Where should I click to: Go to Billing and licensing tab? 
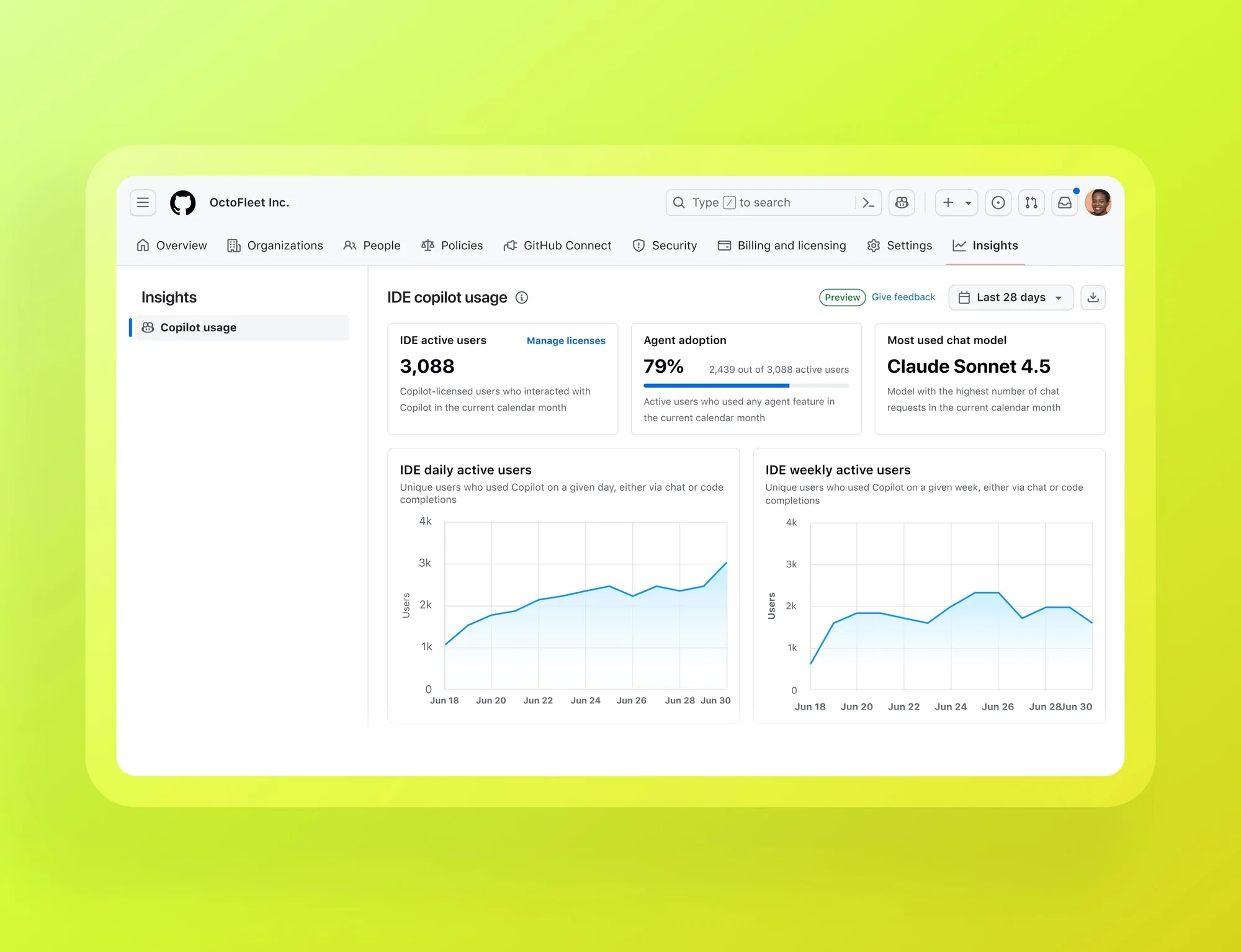[x=782, y=246]
